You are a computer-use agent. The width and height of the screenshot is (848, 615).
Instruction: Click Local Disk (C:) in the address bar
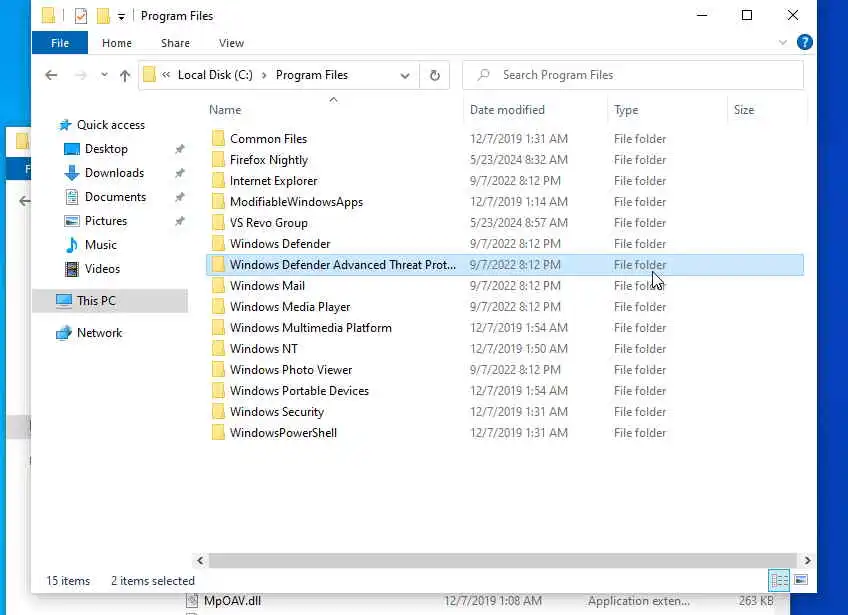[x=215, y=75]
